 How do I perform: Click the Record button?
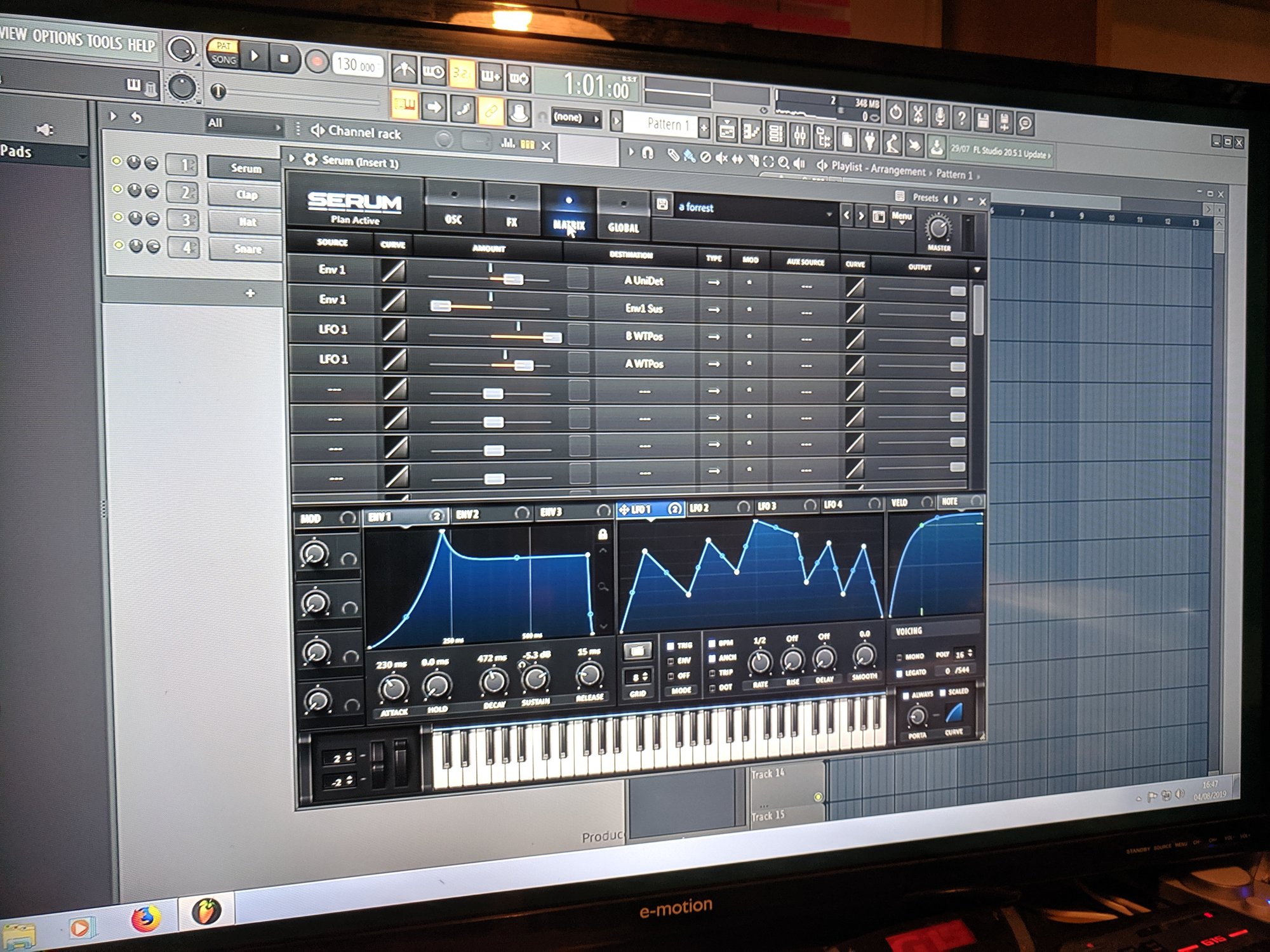click(x=316, y=62)
